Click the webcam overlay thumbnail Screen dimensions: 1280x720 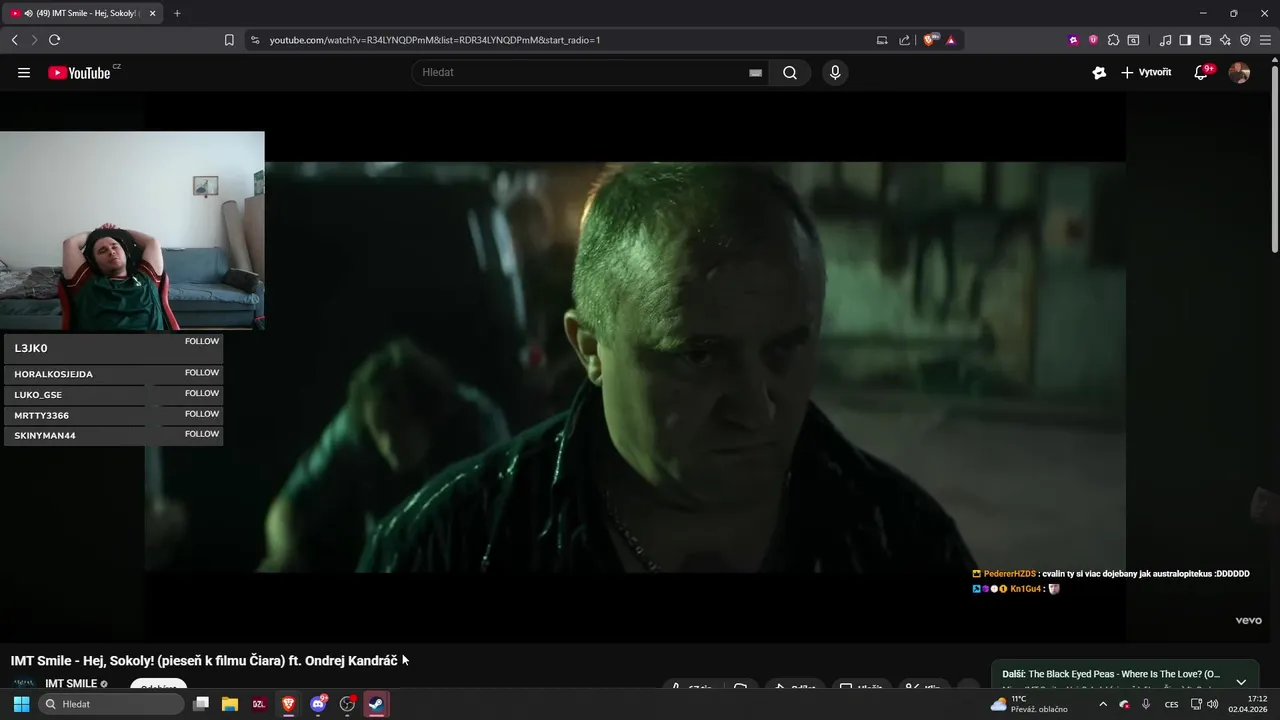coord(132,231)
